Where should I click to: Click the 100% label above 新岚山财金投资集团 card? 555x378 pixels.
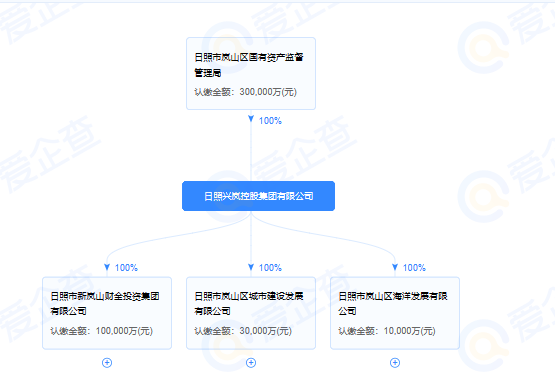point(126,268)
